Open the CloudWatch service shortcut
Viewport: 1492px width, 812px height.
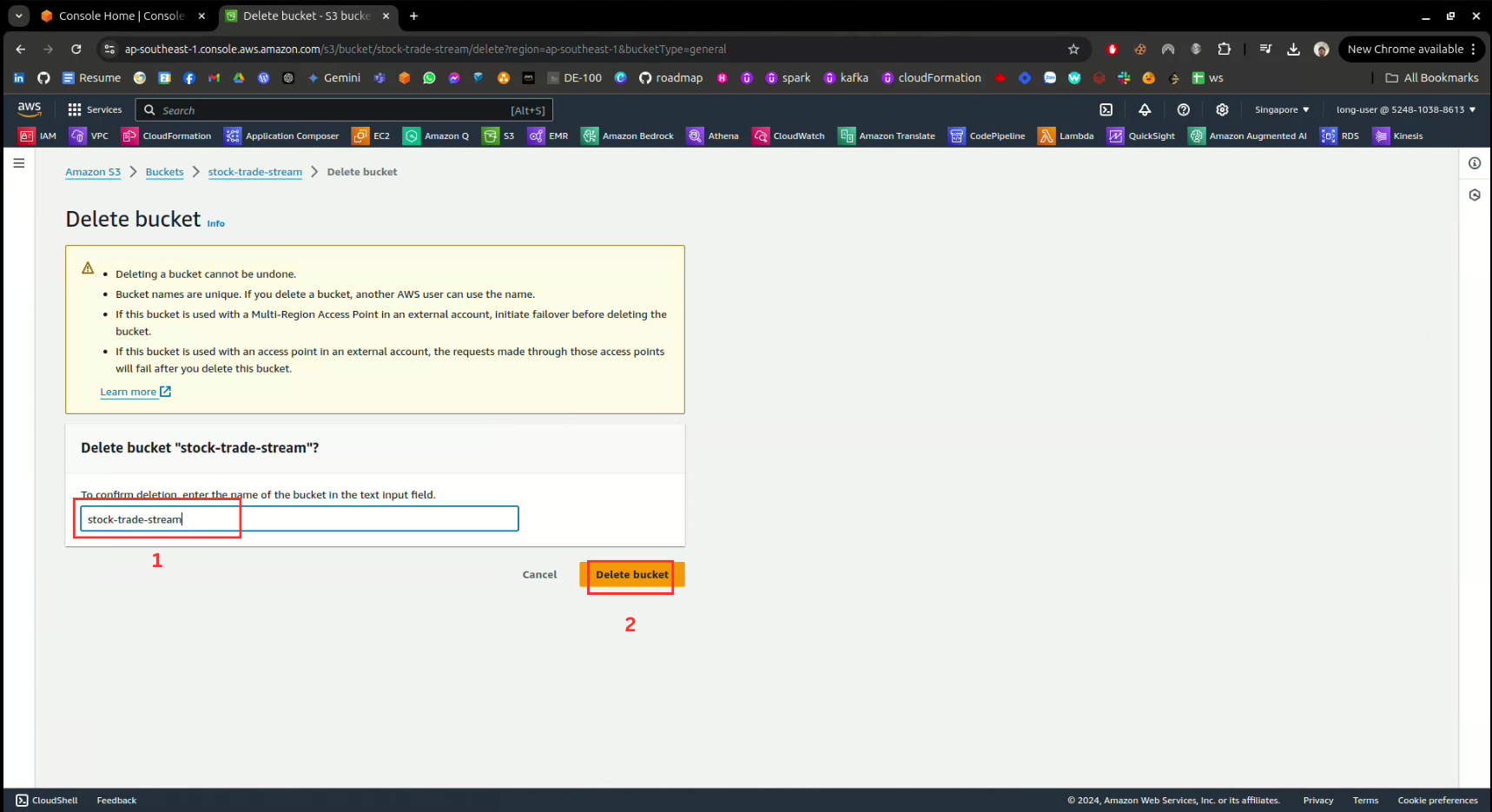(x=789, y=136)
